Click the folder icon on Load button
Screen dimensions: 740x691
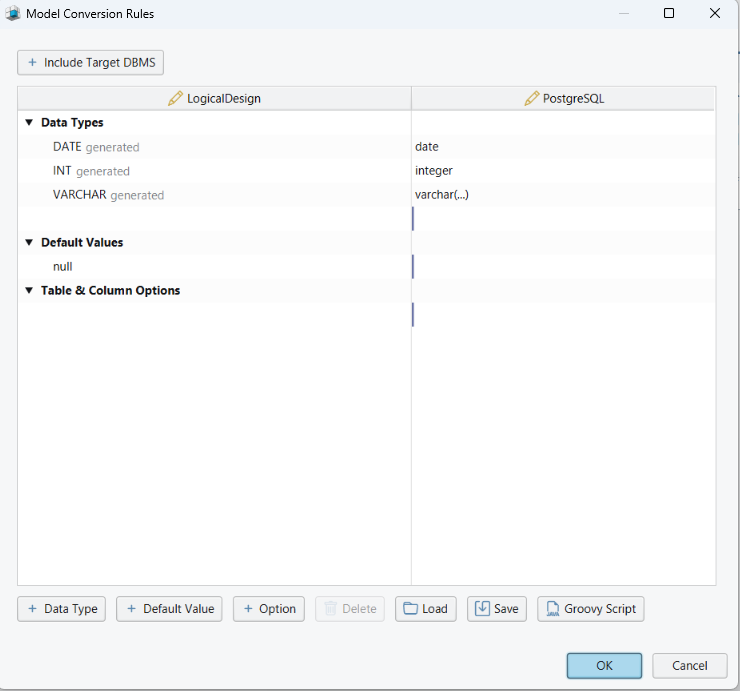pos(410,608)
